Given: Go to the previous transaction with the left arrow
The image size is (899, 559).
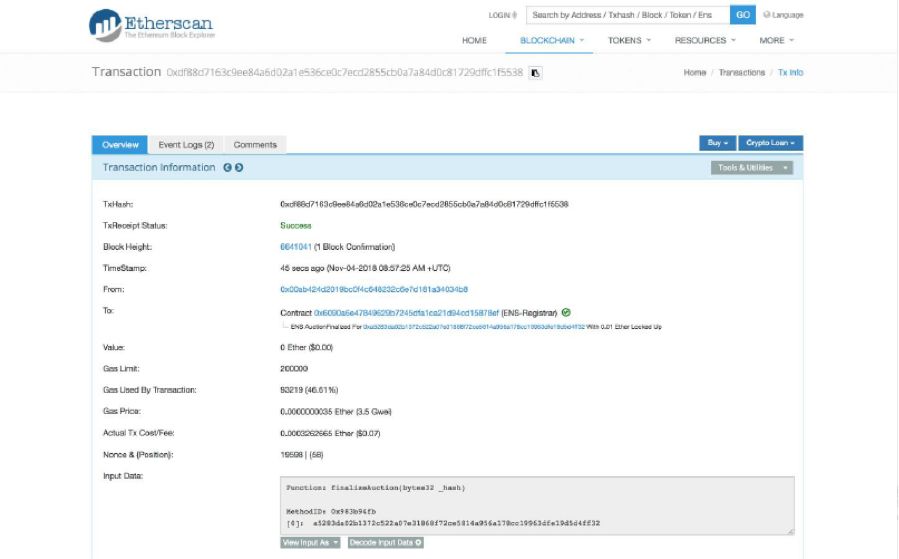Looking at the screenshot, I should tap(228, 168).
